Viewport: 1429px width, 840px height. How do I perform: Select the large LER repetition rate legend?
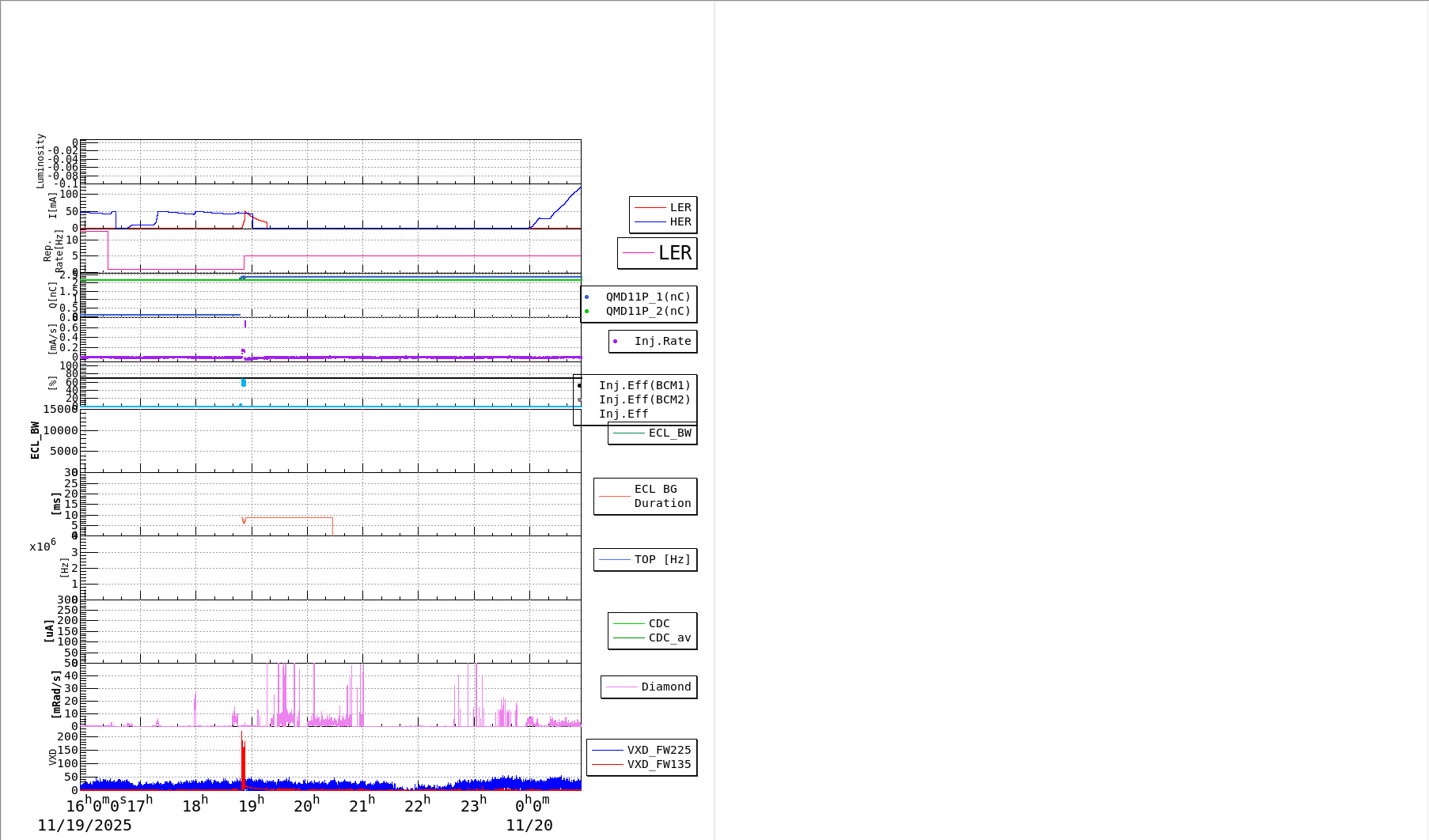coord(658,253)
